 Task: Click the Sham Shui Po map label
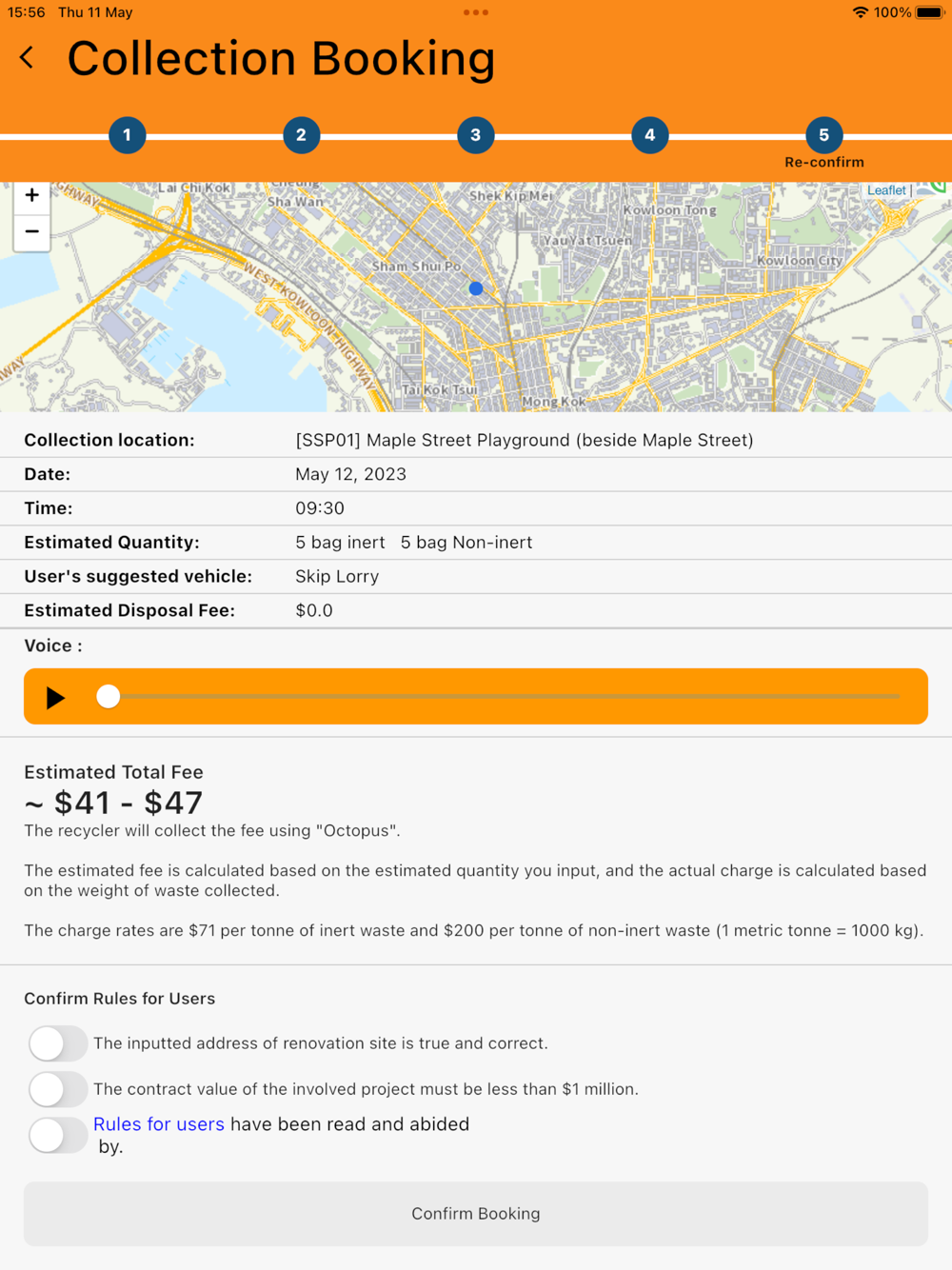tap(416, 267)
